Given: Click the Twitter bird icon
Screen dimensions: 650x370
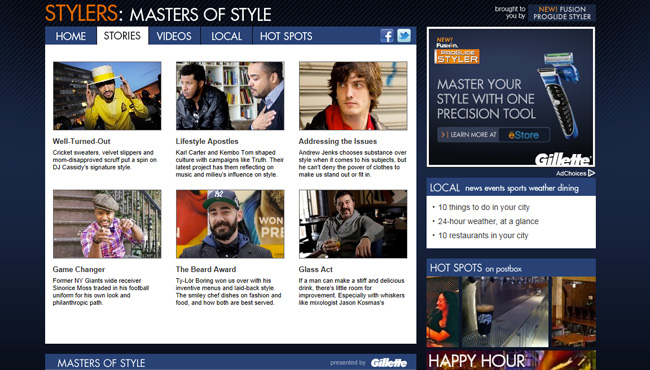Looking at the screenshot, I should [x=404, y=36].
